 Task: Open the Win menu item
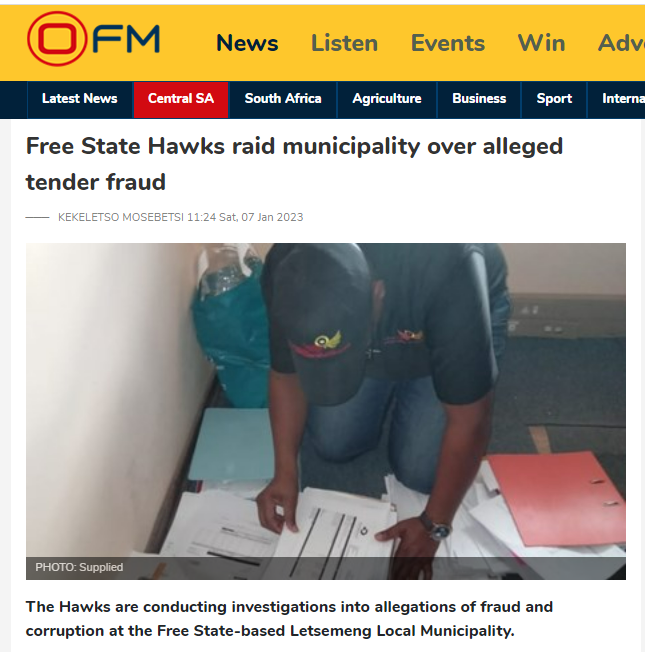click(x=541, y=43)
